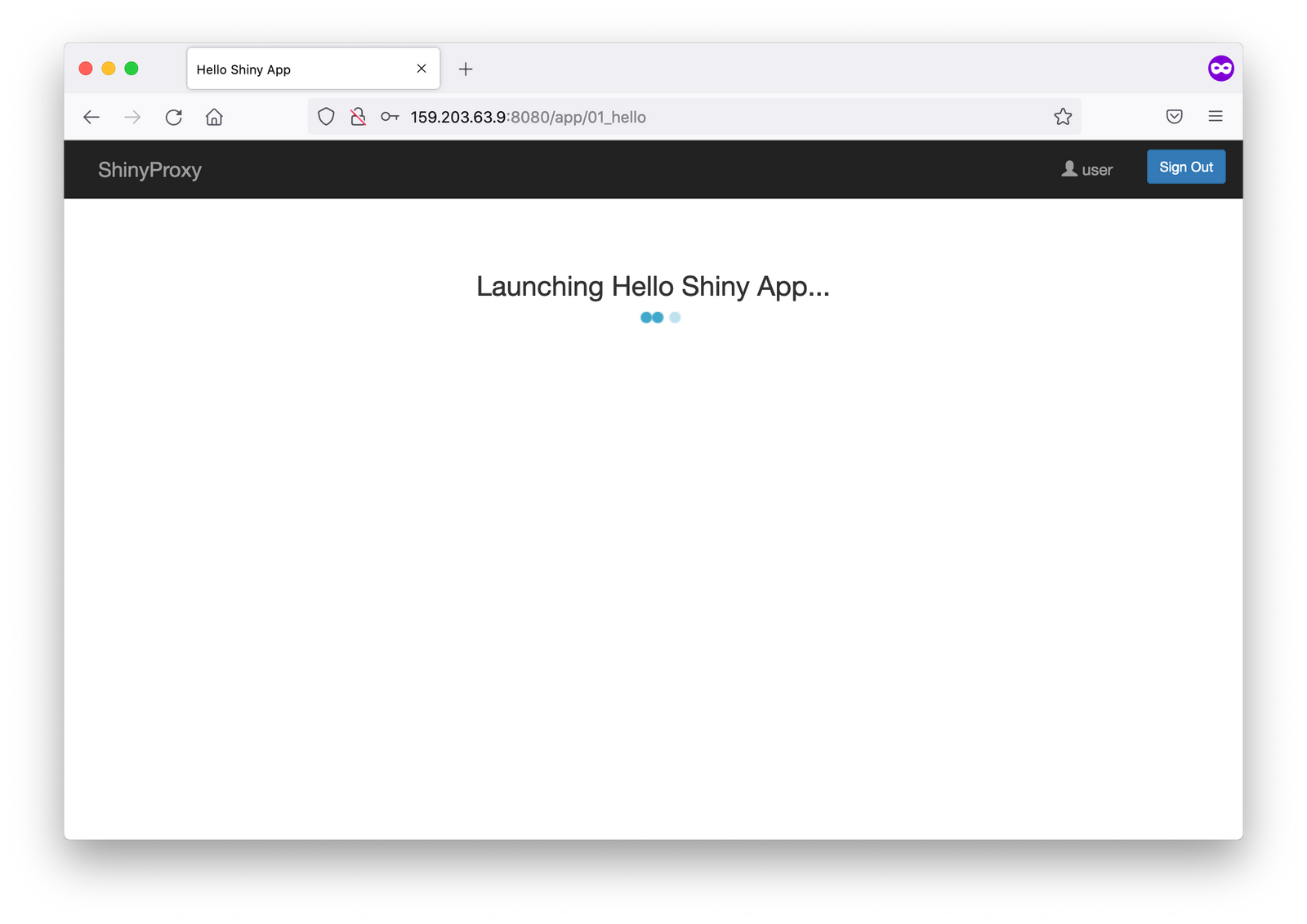Click the home icon in the toolbar
Image resolution: width=1307 pixels, height=924 pixels.
(214, 117)
